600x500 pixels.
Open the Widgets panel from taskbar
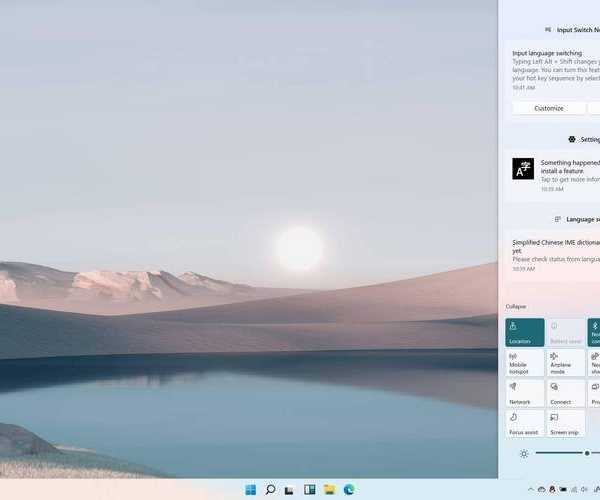coord(310,489)
